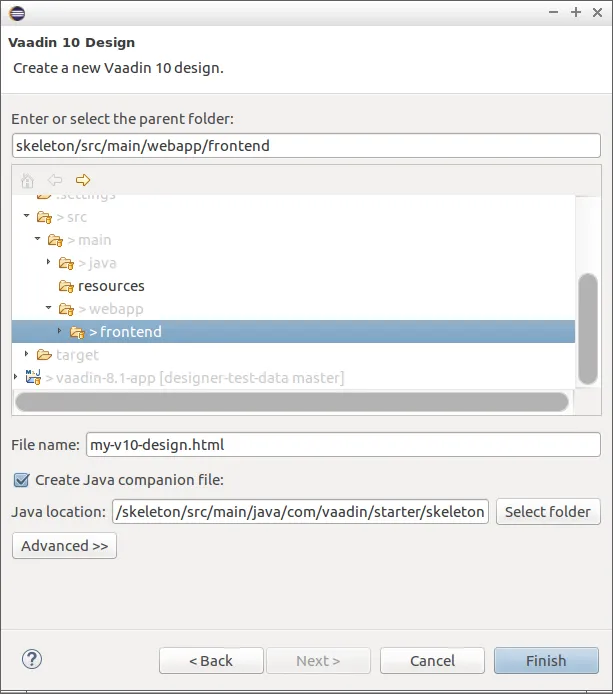Select the 'resources' tree row

coord(293,286)
